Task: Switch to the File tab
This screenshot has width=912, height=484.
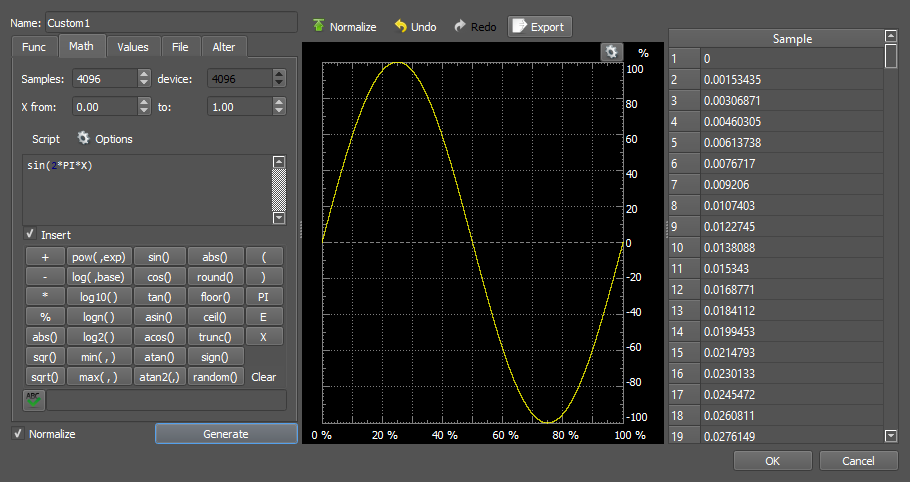Action: [x=180, y=47]
